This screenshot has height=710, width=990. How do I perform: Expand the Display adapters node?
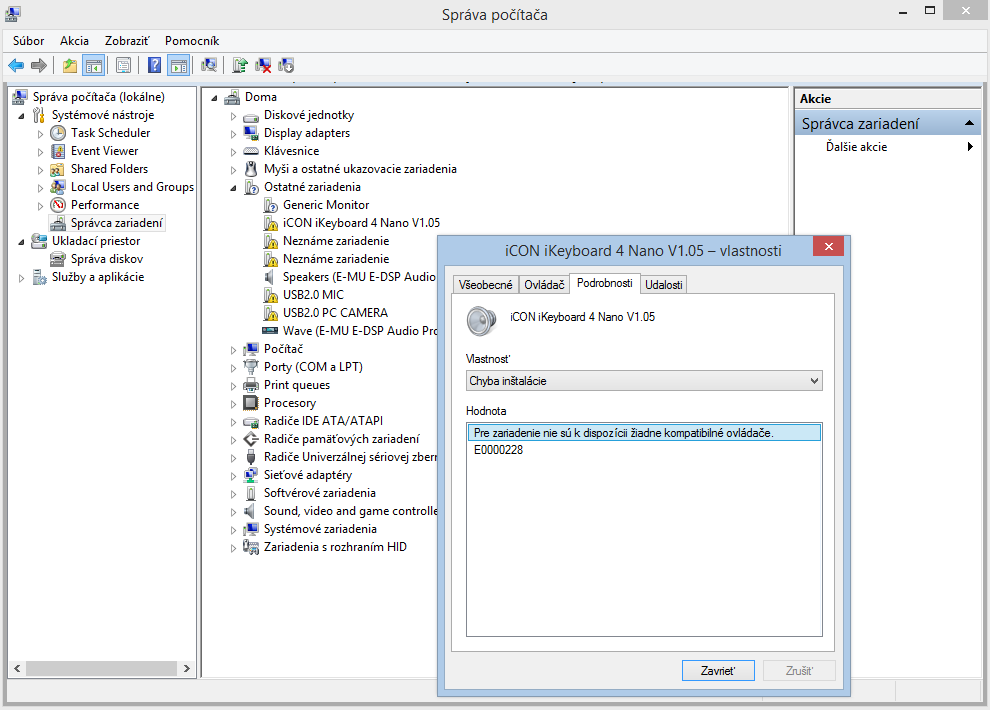pos(234,134)
